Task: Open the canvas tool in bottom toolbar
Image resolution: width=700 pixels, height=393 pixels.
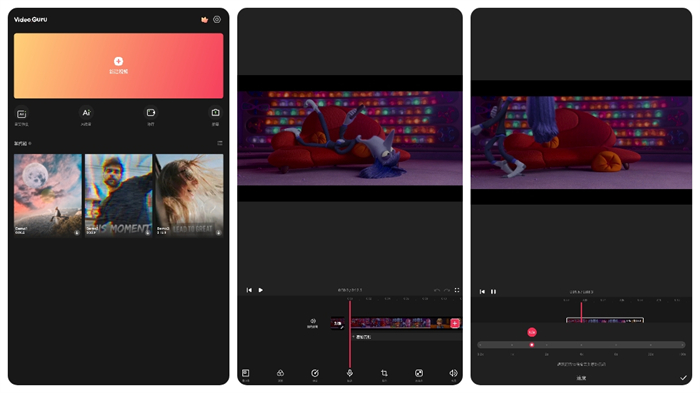Action: 246,374
